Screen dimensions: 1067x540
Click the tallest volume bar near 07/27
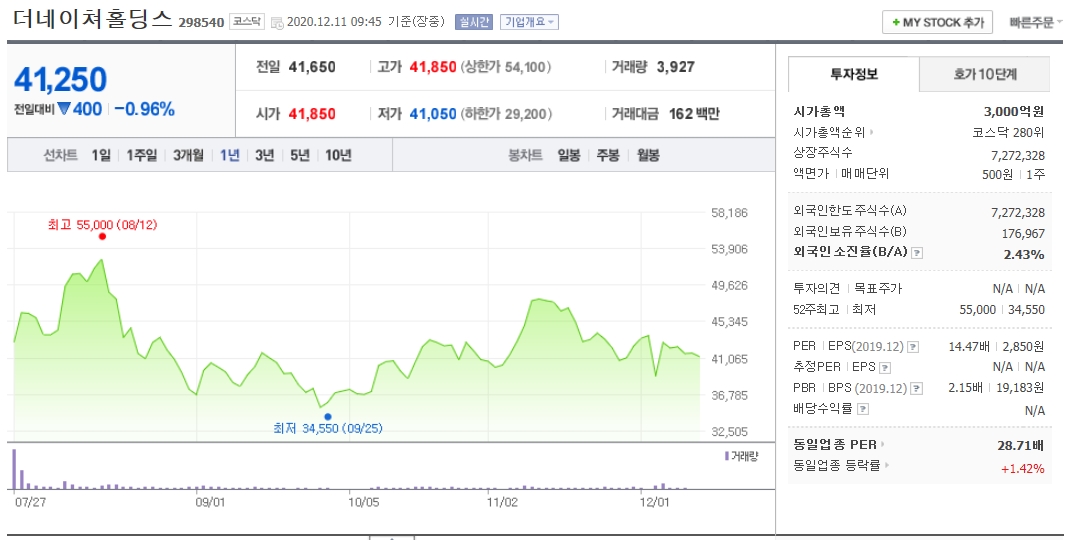point(14,469)
